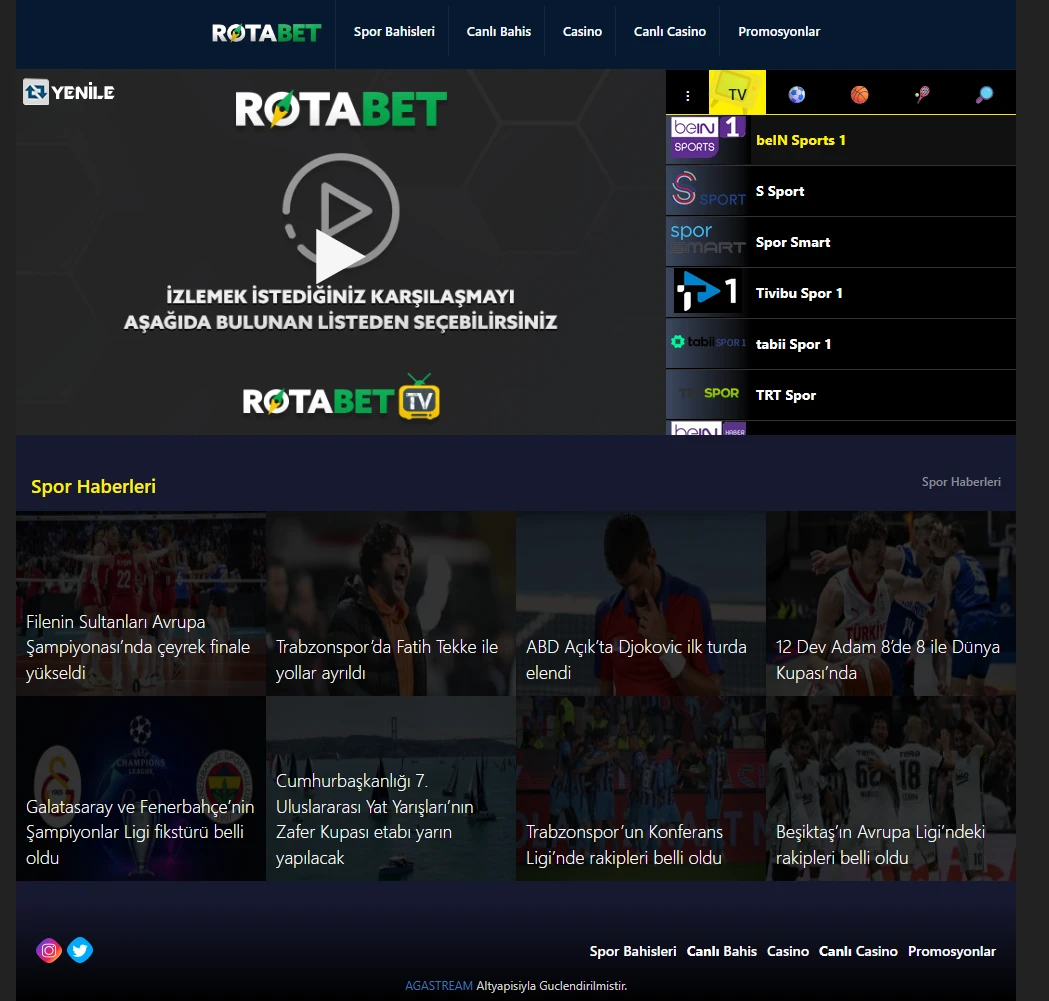Switch to the tennis matches tab
This screenshot has height=1001, width=1049.
coord(922,94)
